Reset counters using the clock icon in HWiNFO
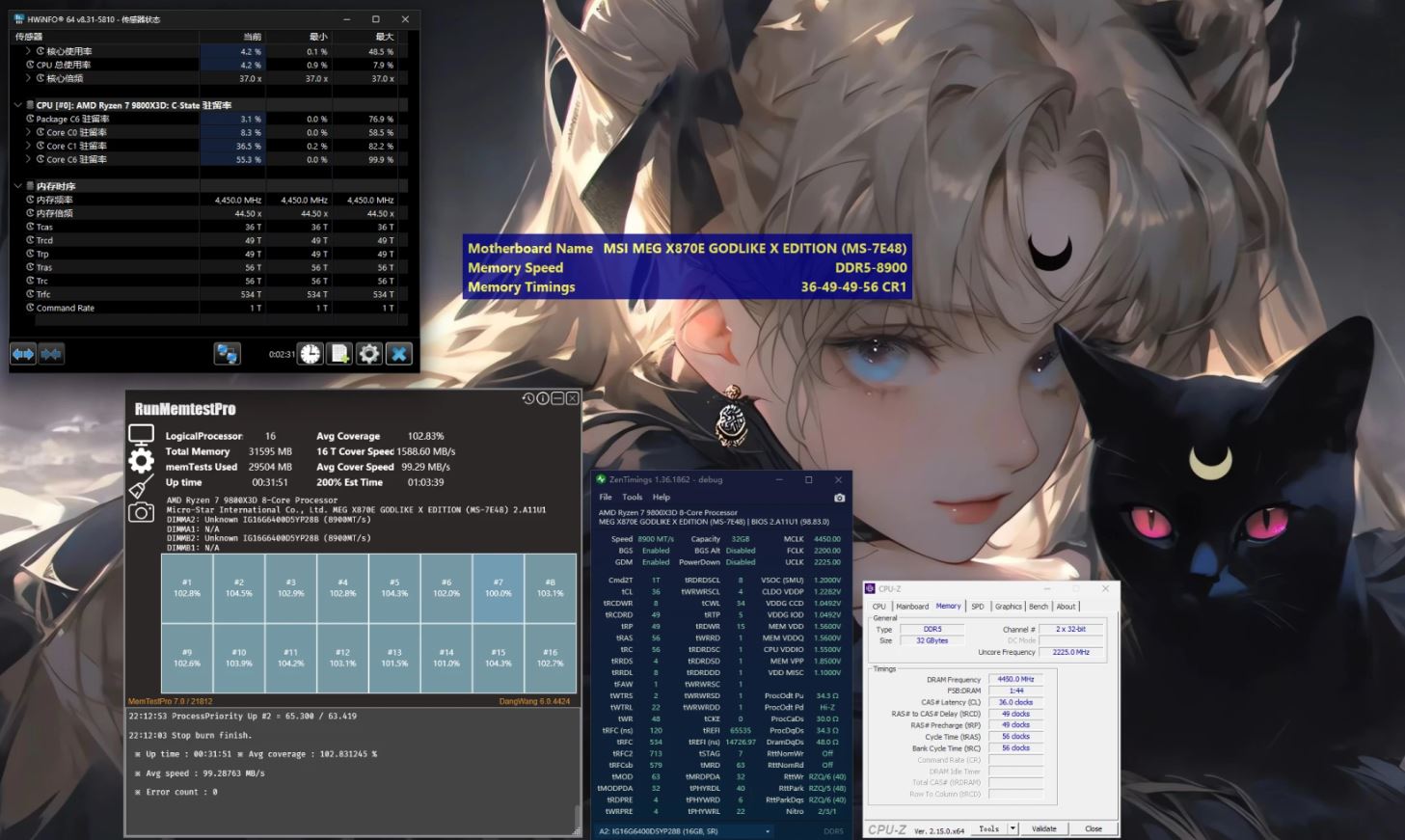Image resolution: width=1405 pixels, height=840 pixels. point(310,353)
